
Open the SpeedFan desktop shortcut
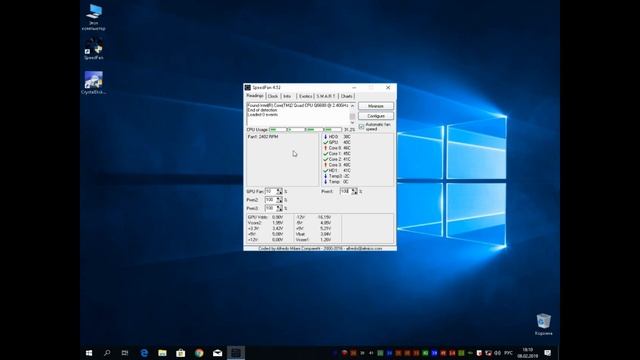pos(93,49)
